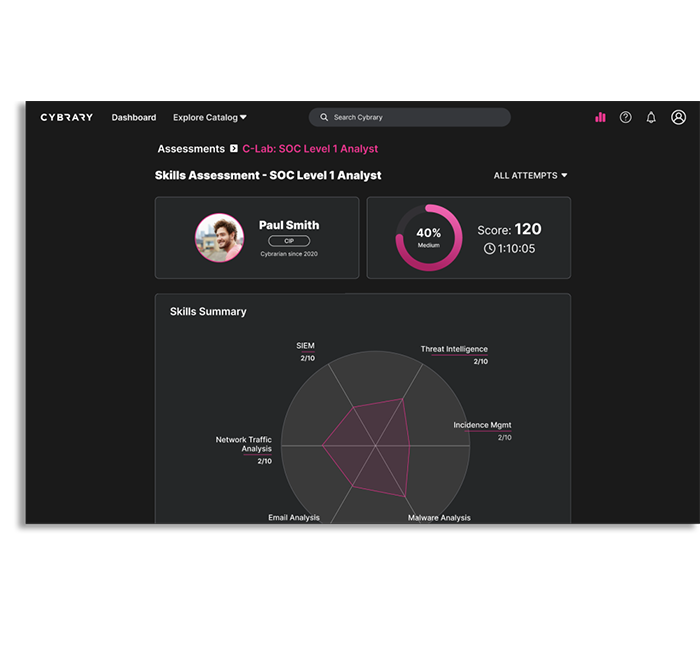Click the Skills Assessment - SOC Level 1 Analyst title

[x=268, y=175]
